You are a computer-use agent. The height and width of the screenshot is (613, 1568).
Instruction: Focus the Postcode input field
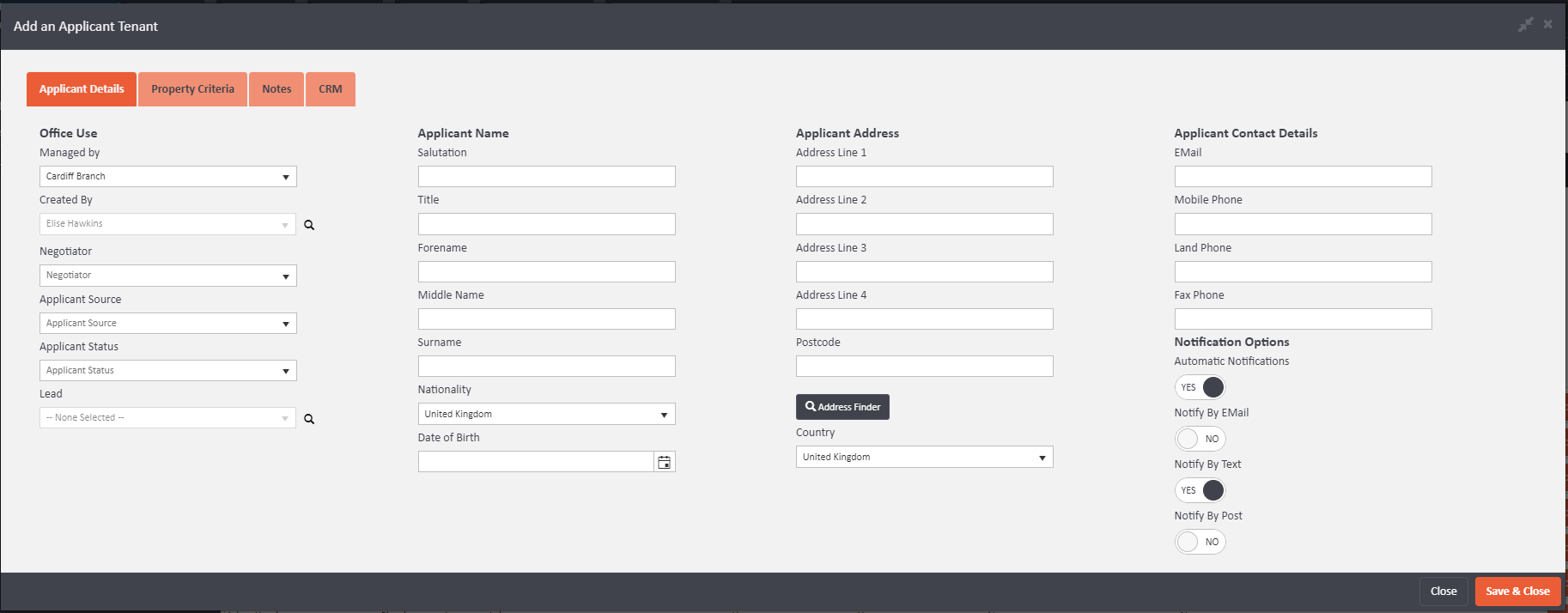pyautogui.click(x=924, y=367)
